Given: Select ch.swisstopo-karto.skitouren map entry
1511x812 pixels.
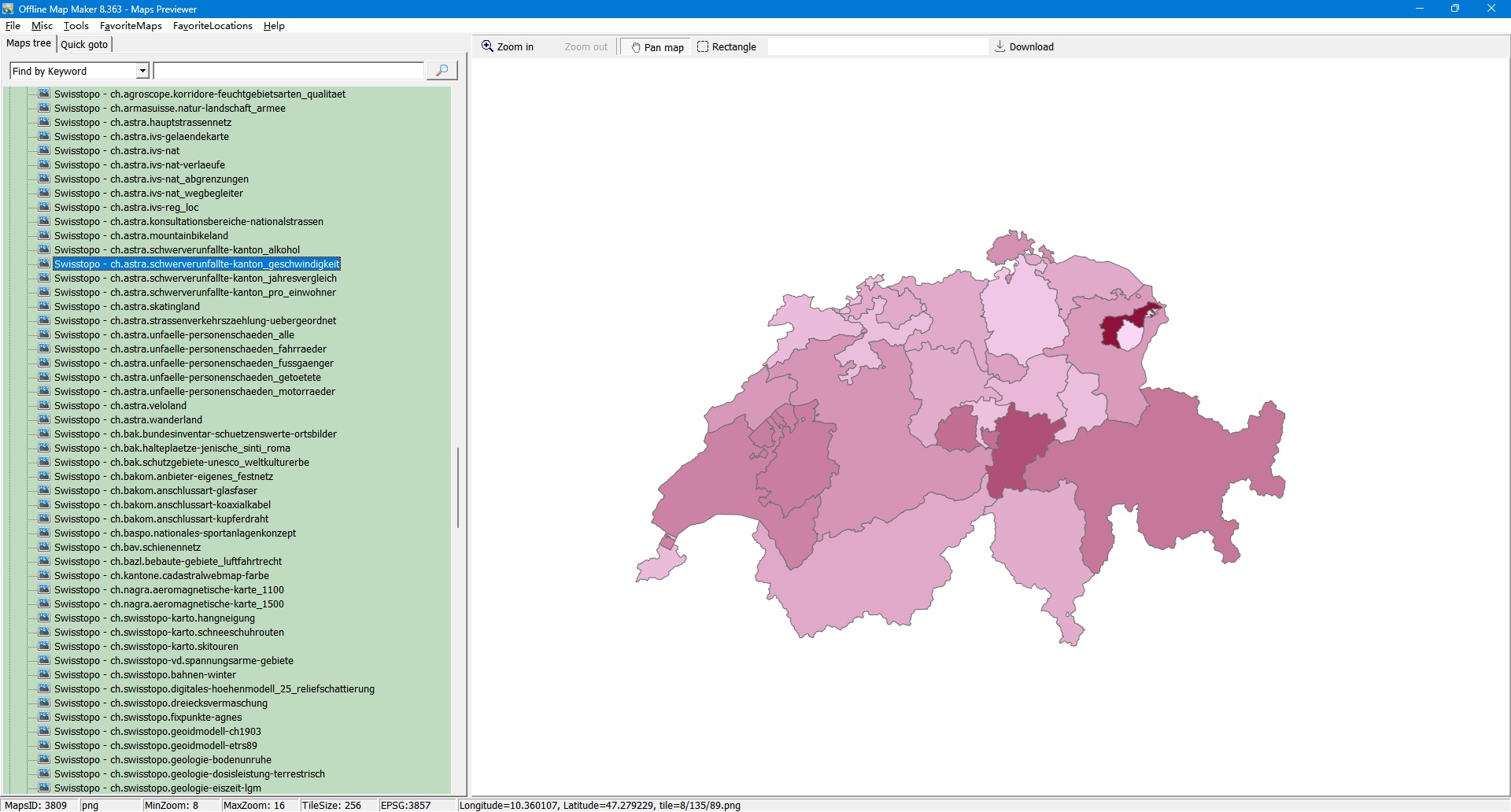Looking at the screenshot, I should [146, 646].
